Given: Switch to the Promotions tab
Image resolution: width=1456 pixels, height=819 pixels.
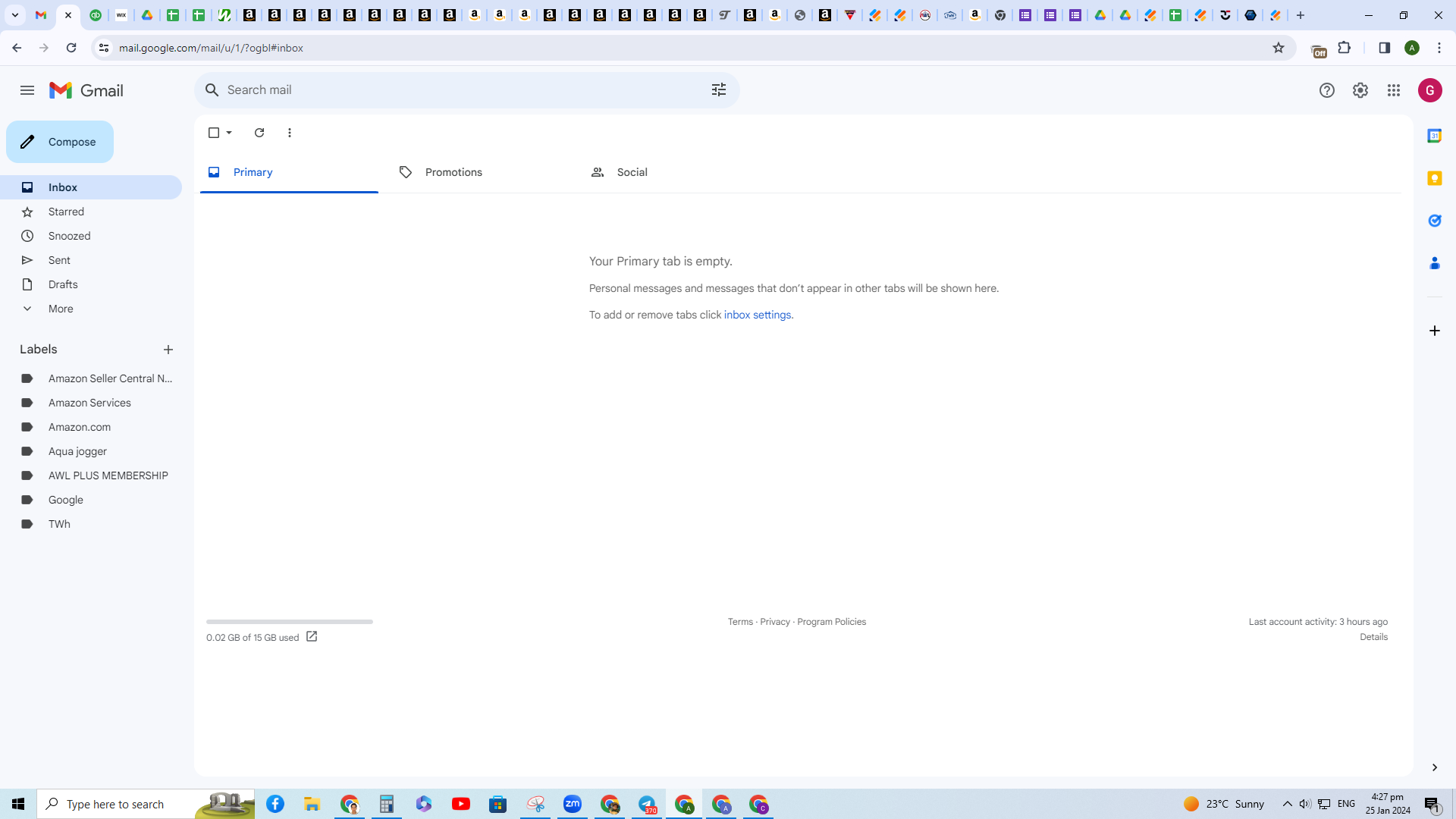Looking at the screenshot, I should point(480,172).
